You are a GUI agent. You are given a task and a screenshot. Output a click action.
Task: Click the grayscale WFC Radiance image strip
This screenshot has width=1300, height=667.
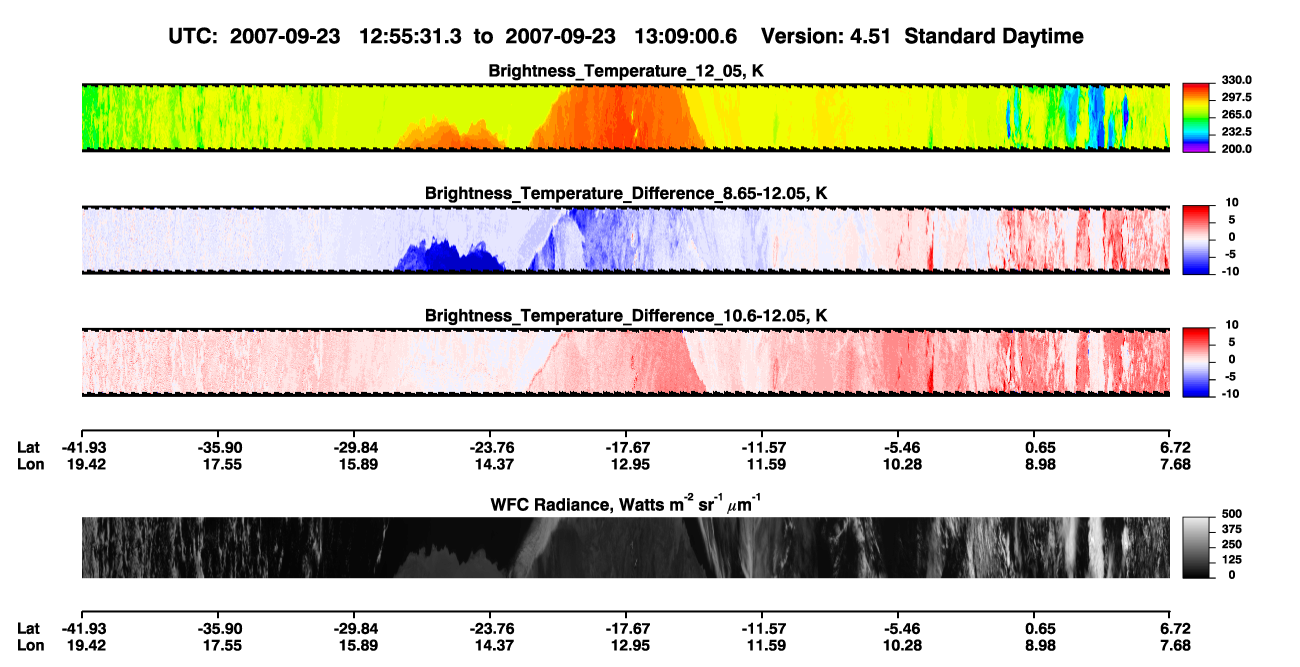point(625,548)
